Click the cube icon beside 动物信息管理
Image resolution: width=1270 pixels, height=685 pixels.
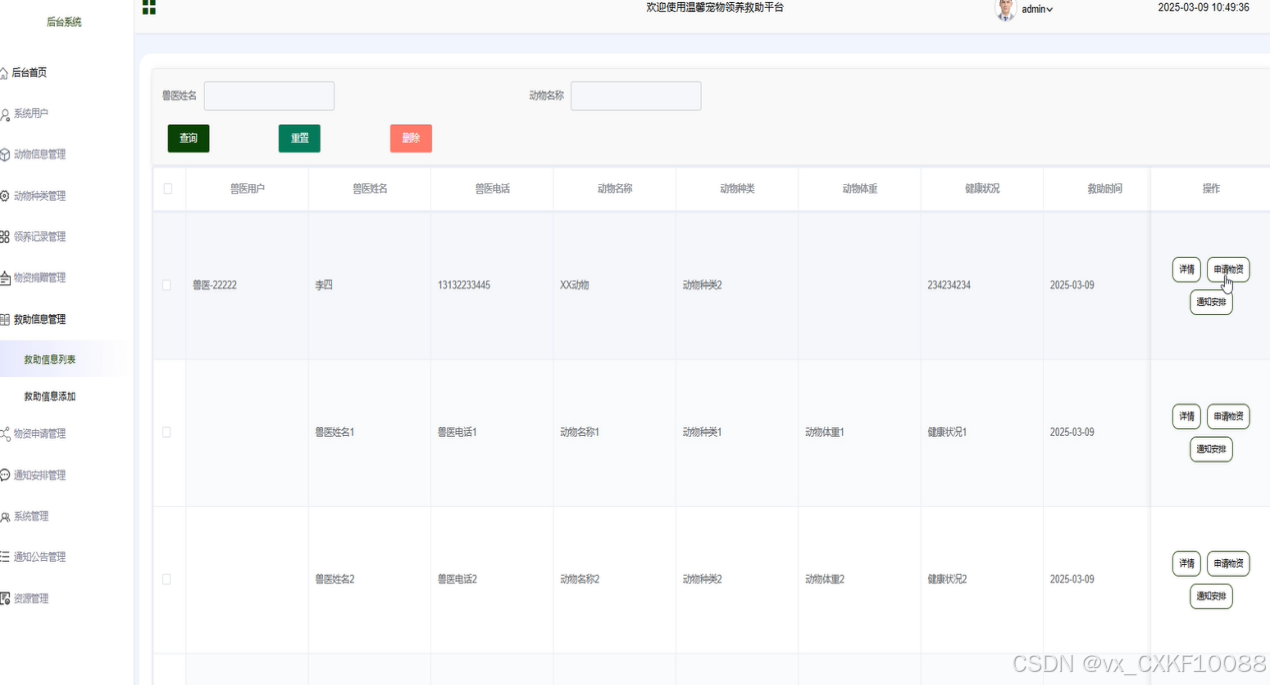coord(5,155)
